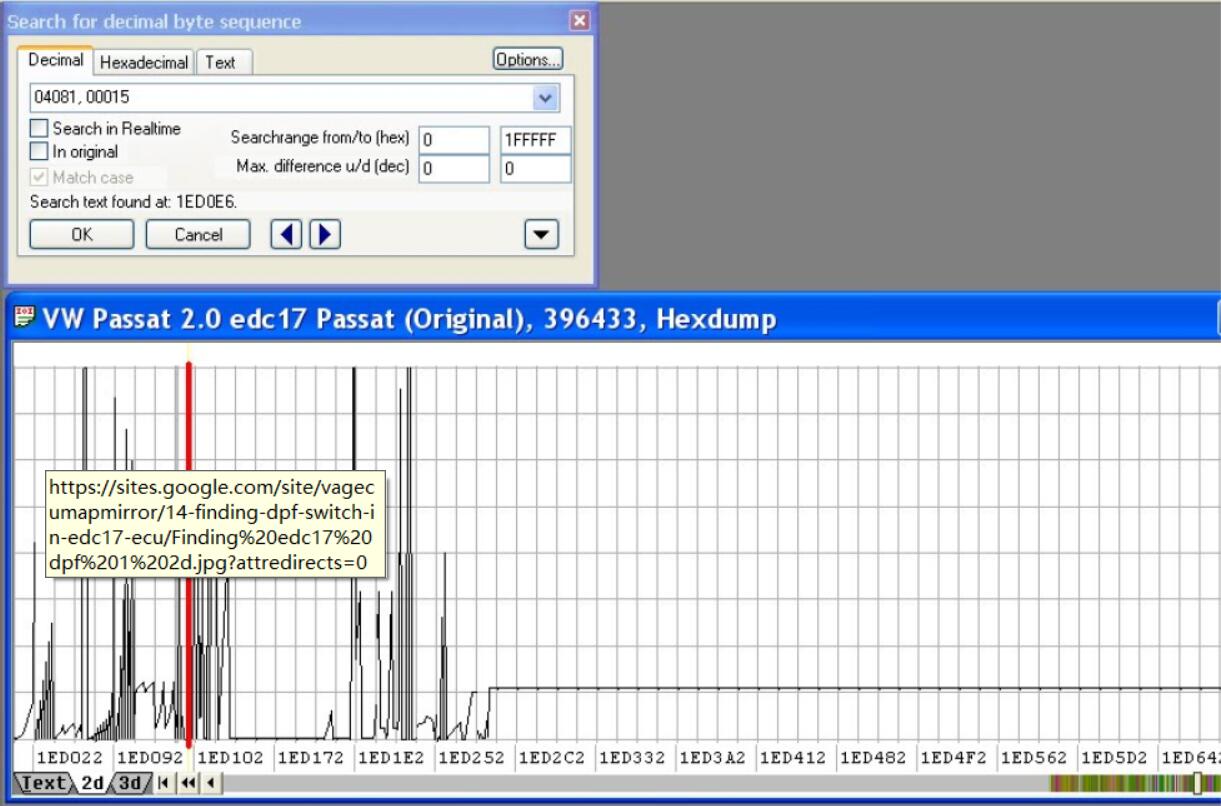The height and width of the screenshot is (806, 1221).
Task: Open the search Options dialog
Action: (x=528, y=59)
